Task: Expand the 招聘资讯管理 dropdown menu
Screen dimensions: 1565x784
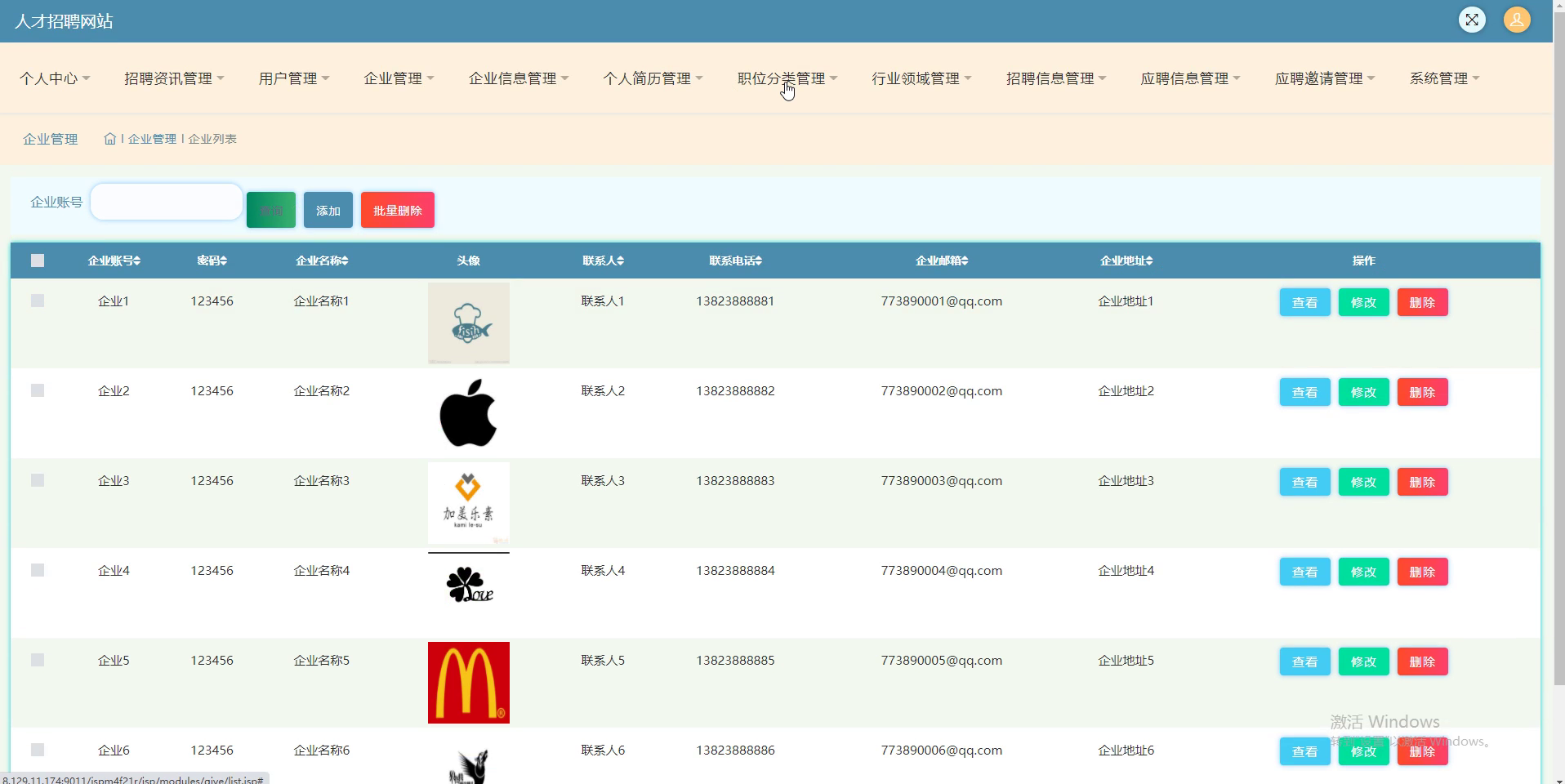Action: pos(174,78)
